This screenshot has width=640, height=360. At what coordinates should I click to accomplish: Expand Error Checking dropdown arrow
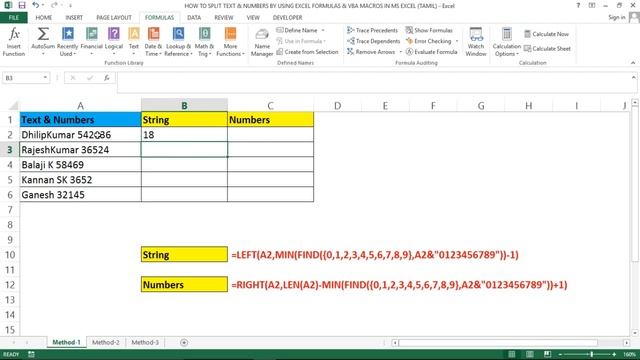(457, 41)
